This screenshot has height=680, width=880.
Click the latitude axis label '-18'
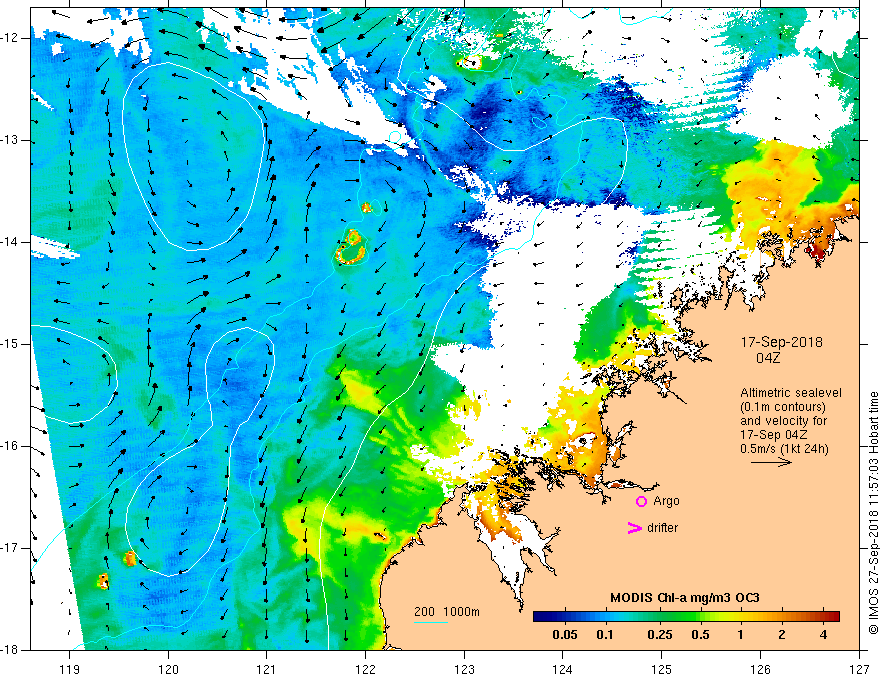10,650
